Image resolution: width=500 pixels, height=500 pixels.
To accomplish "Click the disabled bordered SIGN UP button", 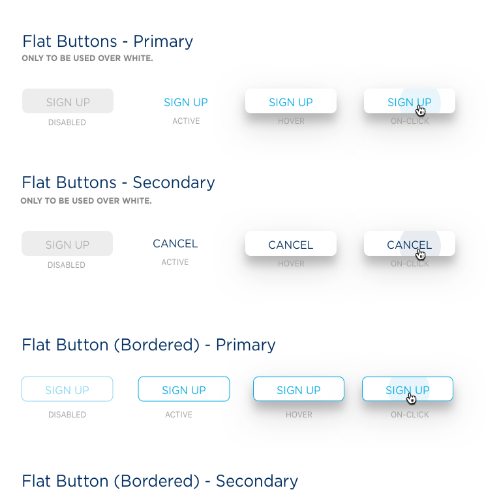I will [67, 389].
